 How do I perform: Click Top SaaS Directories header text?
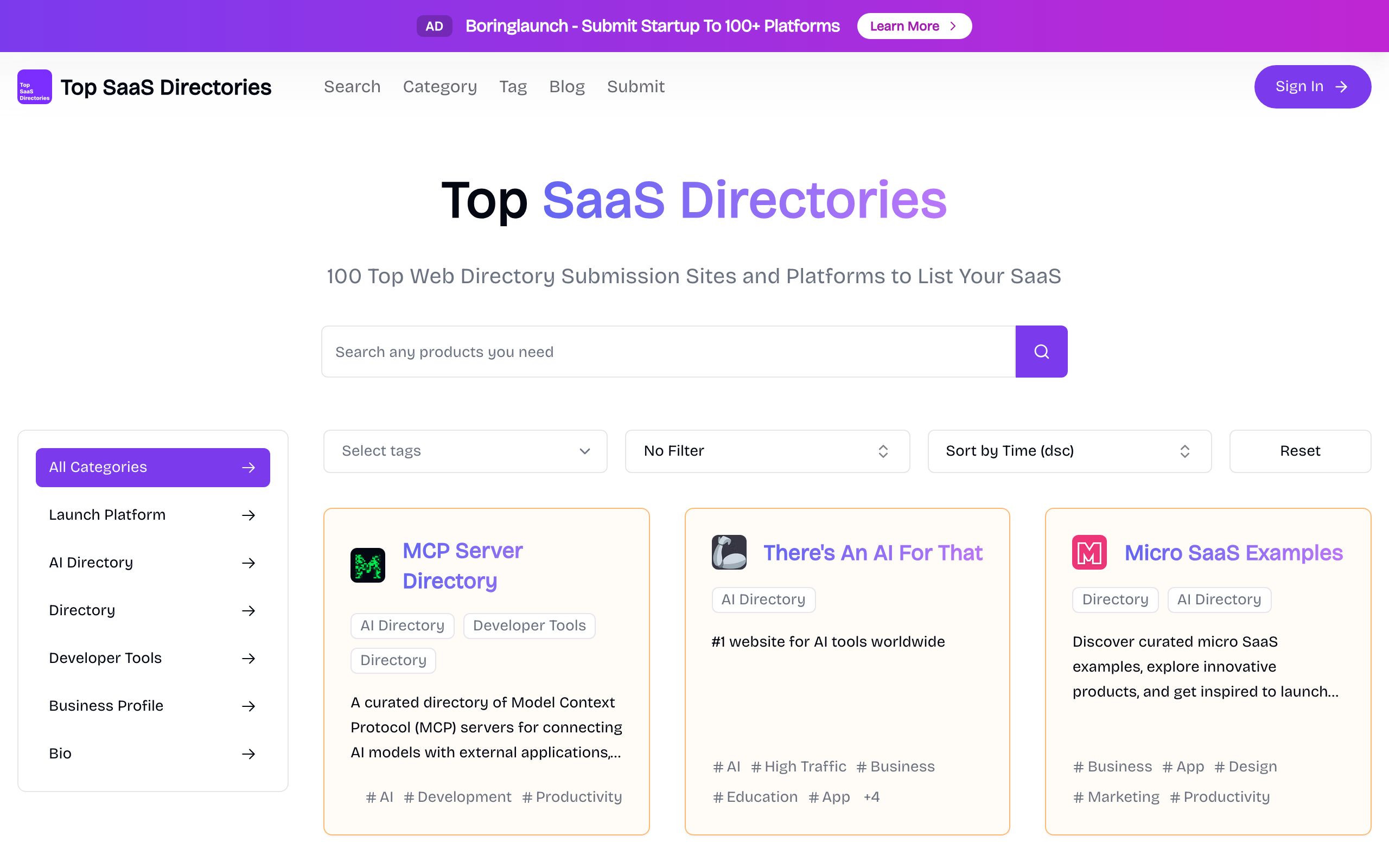(x=166, y=87)
